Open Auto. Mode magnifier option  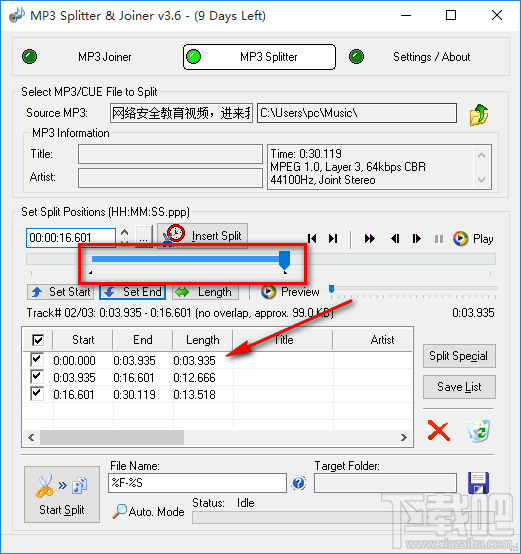(x=149, y=511)
